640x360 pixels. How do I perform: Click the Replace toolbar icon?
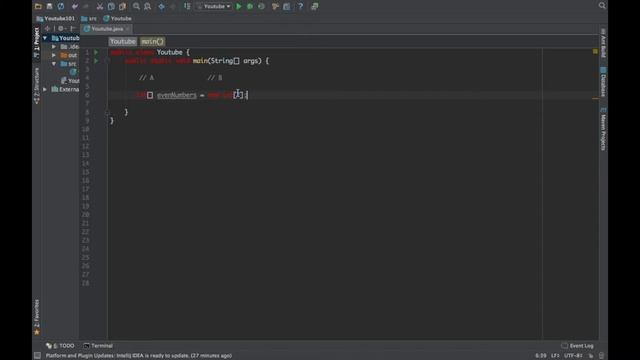click(147, 7)
